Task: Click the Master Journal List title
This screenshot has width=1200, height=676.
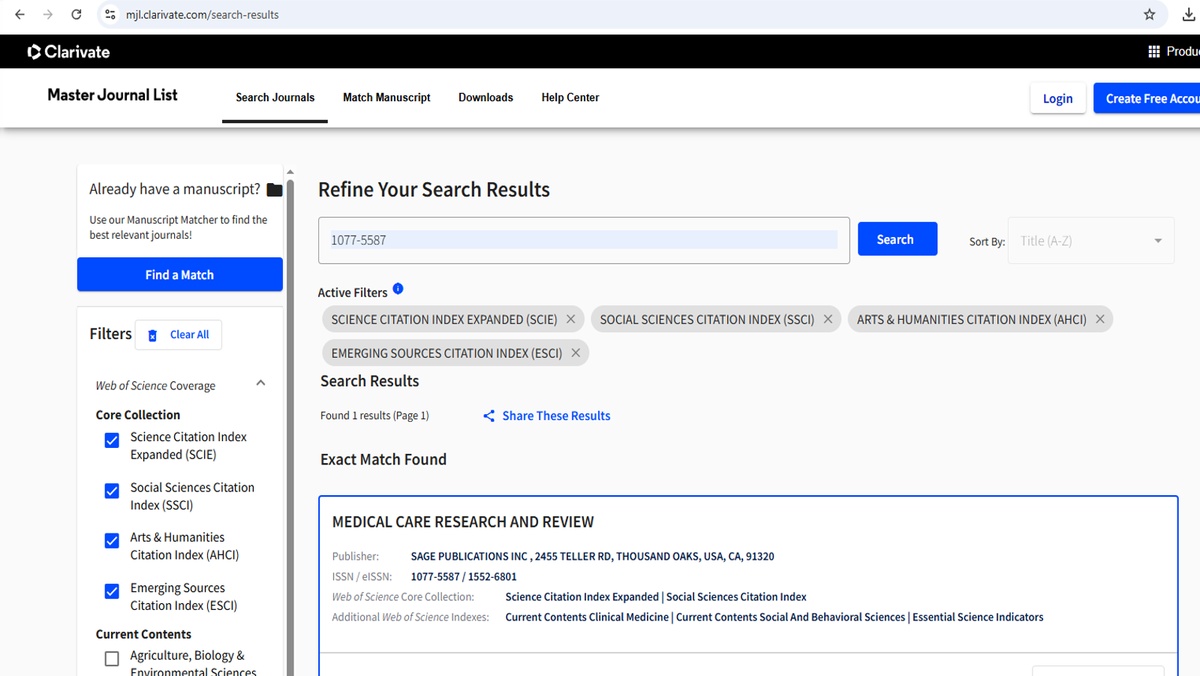Action: [113, 95]
